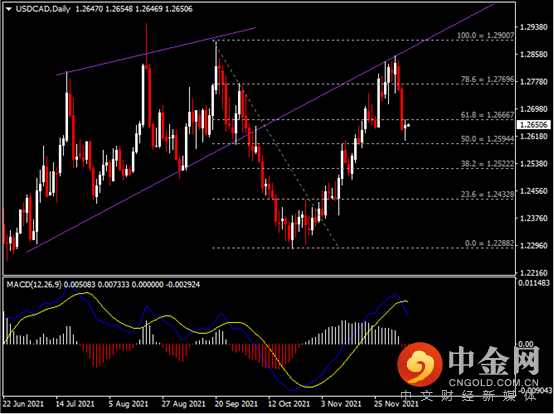This screenshot has width=554, height=414.
Task: Click the 61.8 = 1.26667 Fibonacci label
Action: tap(487, 115)
